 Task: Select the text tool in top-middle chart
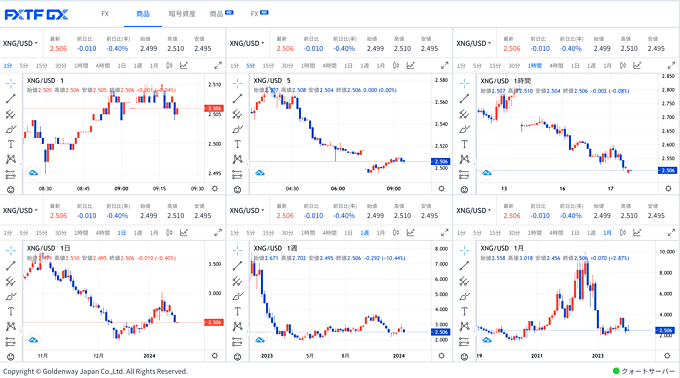coord(237,144)
